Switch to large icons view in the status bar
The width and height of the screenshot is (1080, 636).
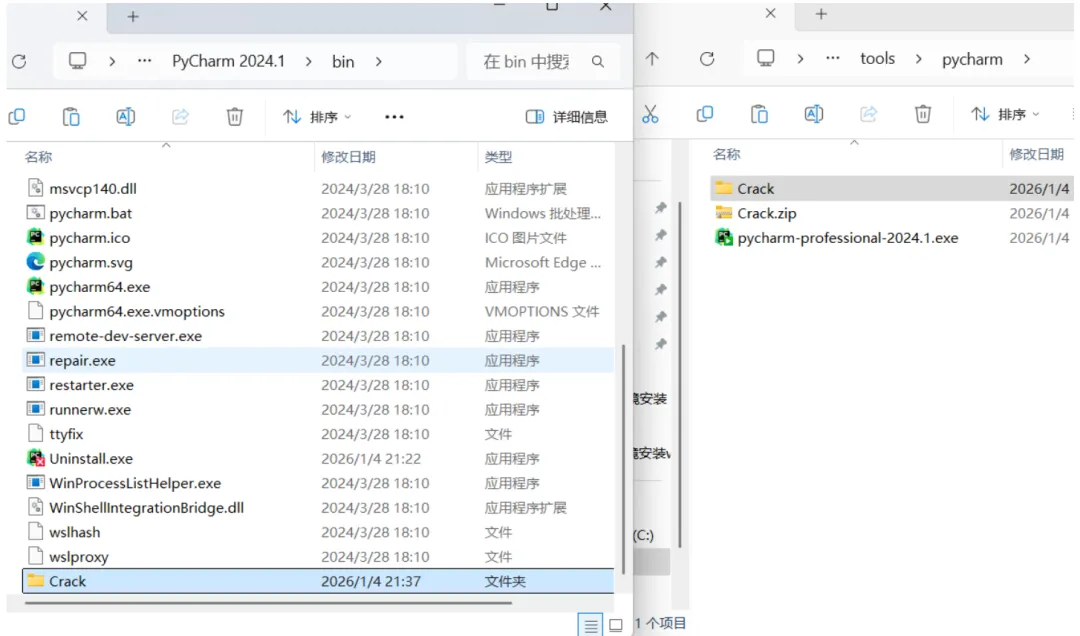coord(616,625)
